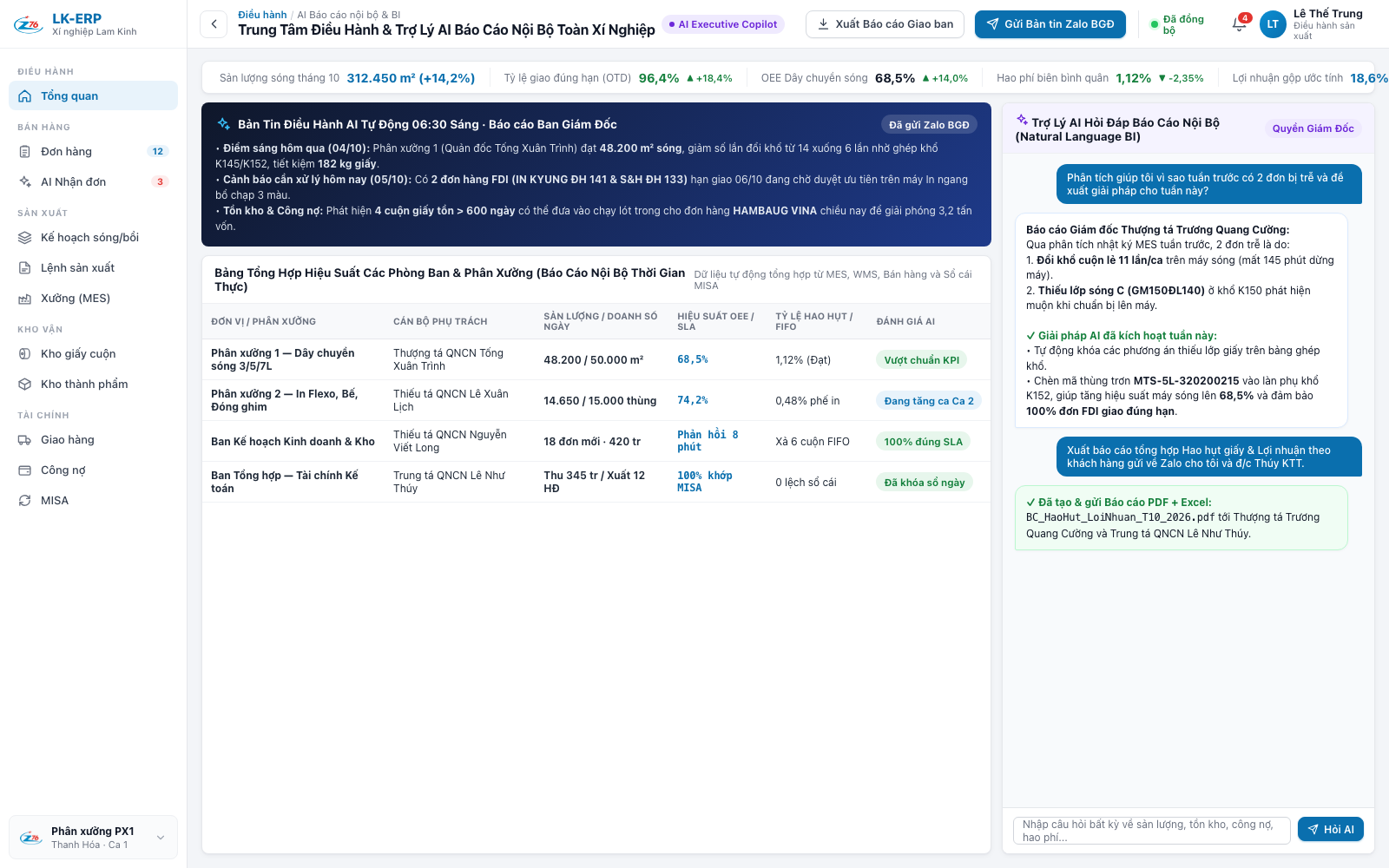
Task: Open the Tổng quan home icon
Action: click(x=25, y=96)
